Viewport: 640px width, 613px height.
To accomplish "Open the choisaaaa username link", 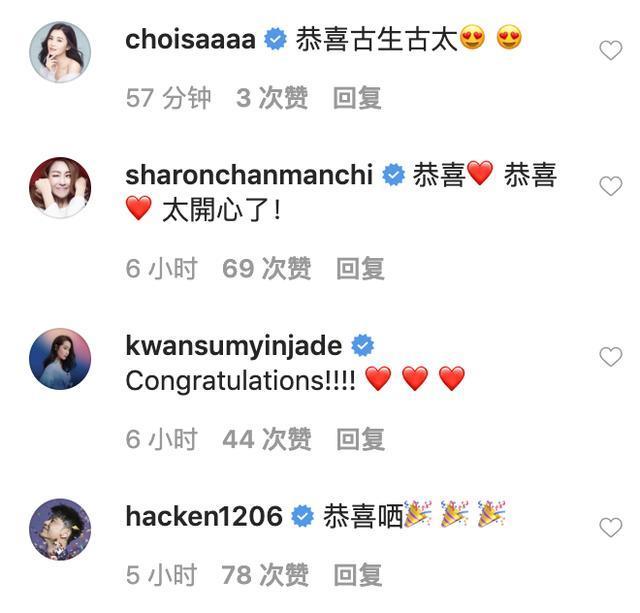I will point(191,40).
